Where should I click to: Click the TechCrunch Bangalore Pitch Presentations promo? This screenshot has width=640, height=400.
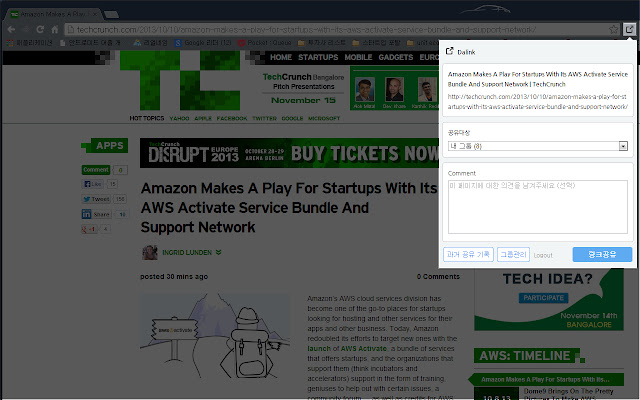(x=303, y=88)
